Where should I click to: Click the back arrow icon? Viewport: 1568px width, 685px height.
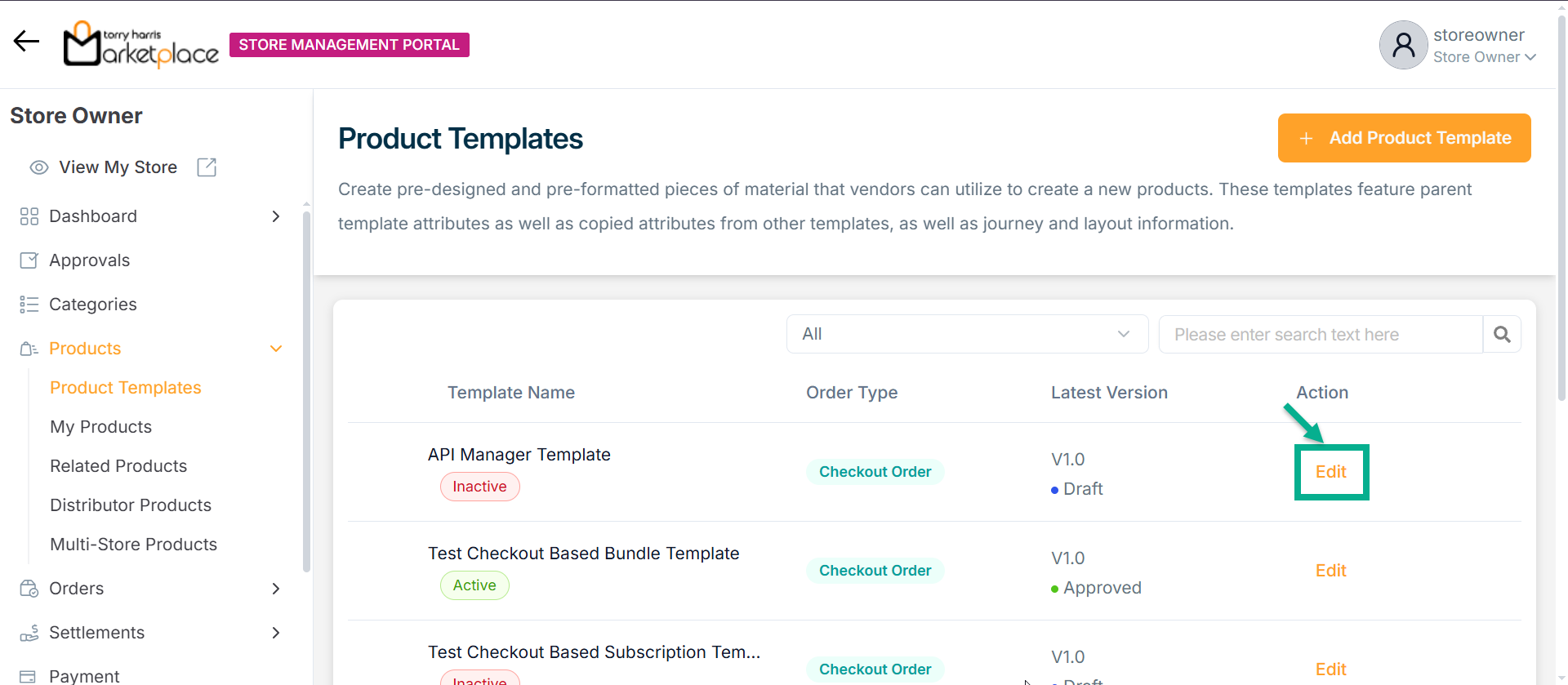pos(26,41)
